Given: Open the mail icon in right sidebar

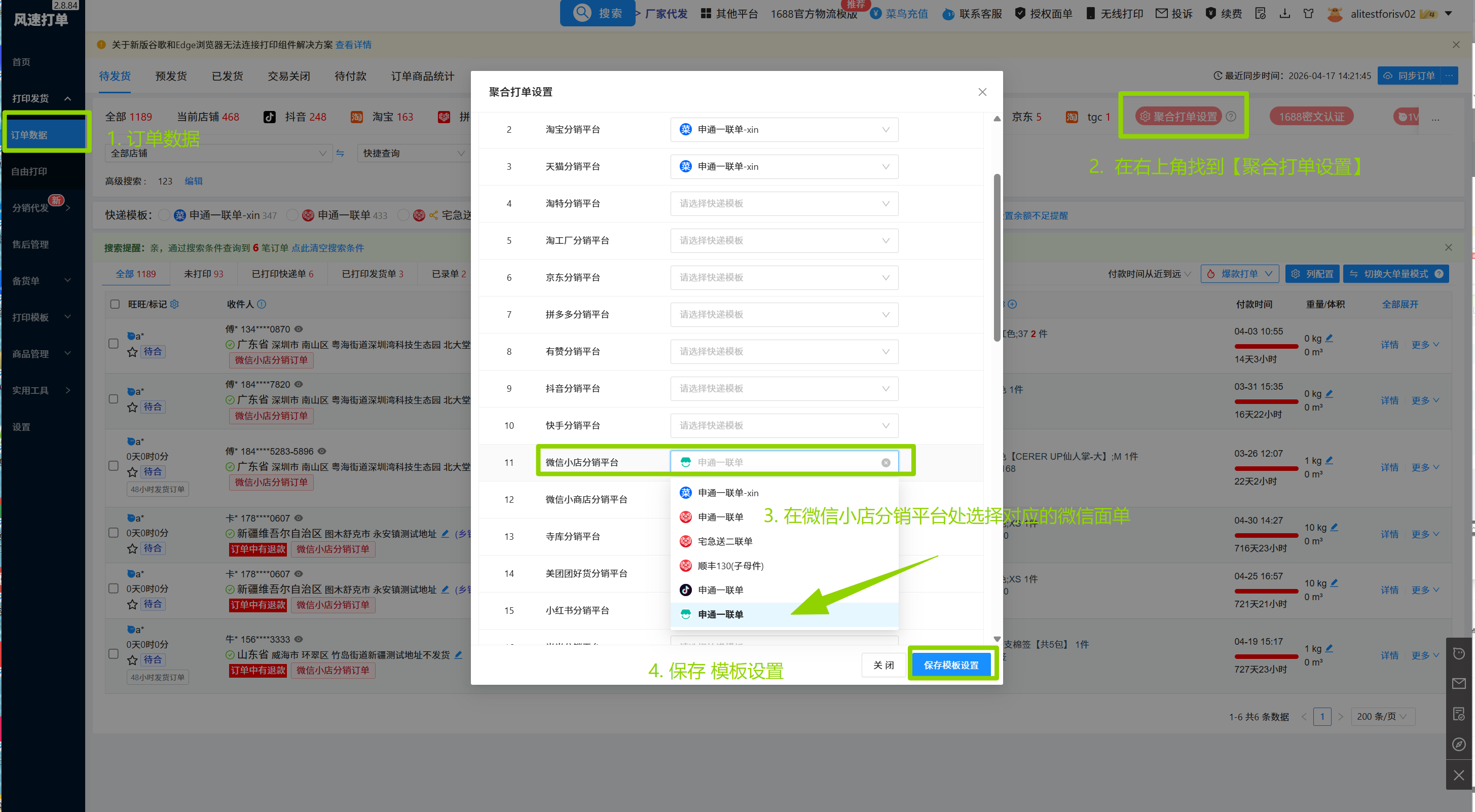Looking at the screenshot, I should click(x=1459, y=683).
